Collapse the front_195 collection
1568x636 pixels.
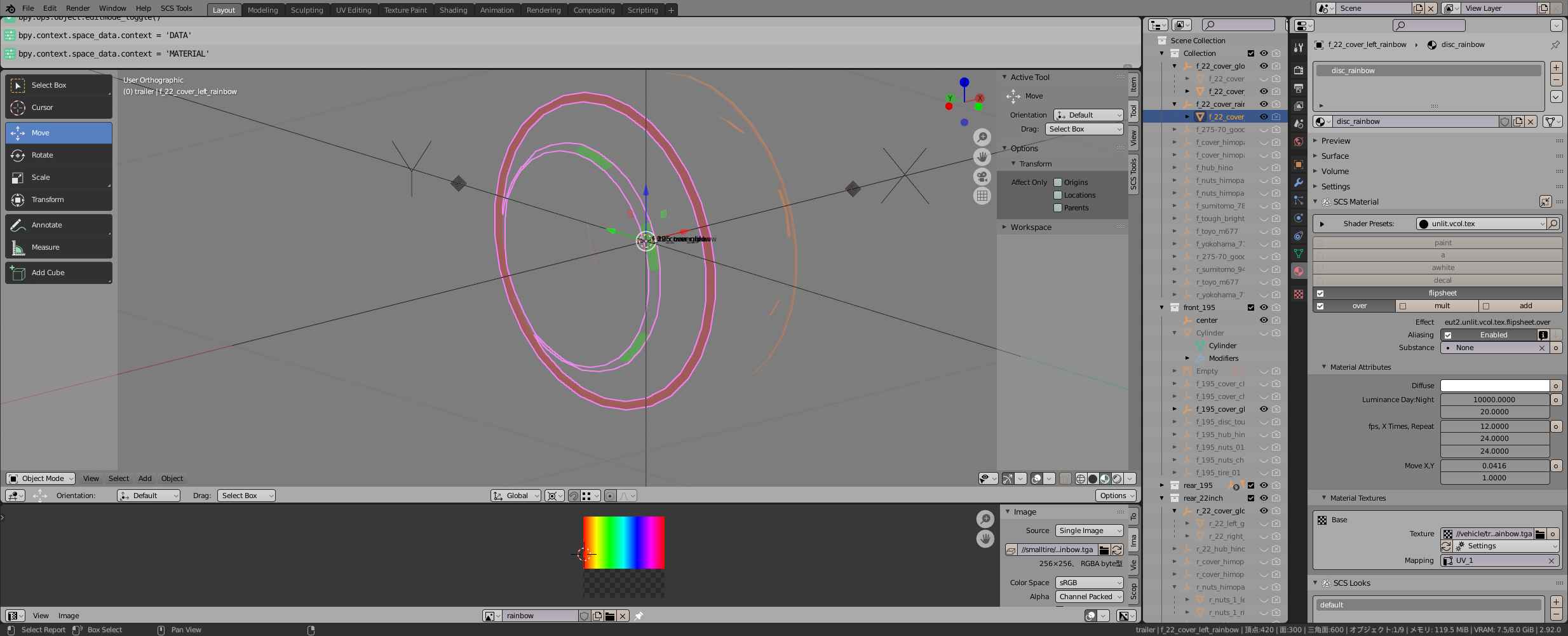tap(1161, 307)
